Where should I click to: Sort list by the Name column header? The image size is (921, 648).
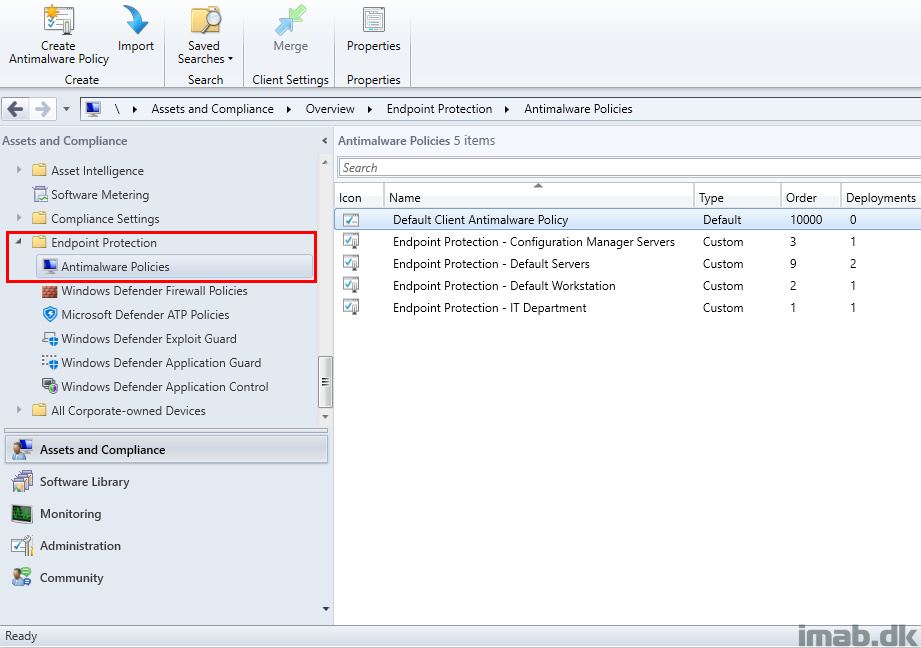(539, 198)
